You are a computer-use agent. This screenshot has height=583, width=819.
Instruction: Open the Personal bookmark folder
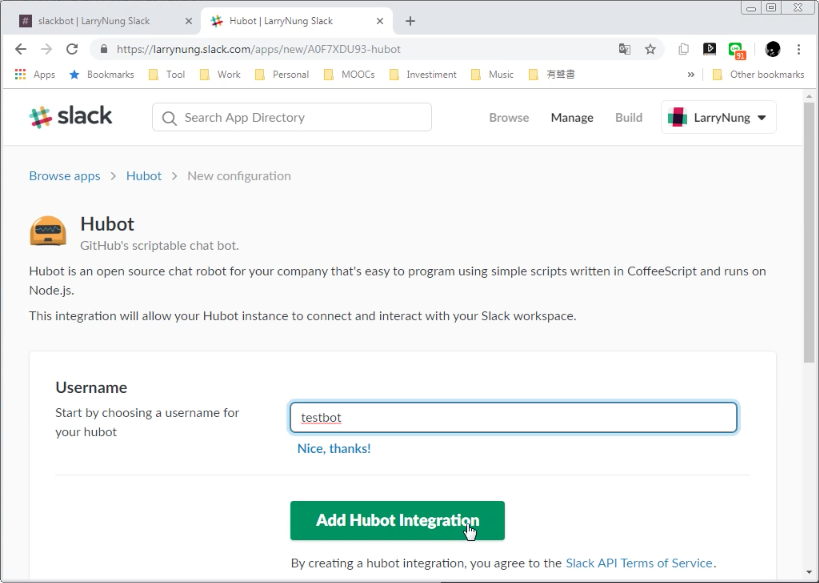(282, 74)
